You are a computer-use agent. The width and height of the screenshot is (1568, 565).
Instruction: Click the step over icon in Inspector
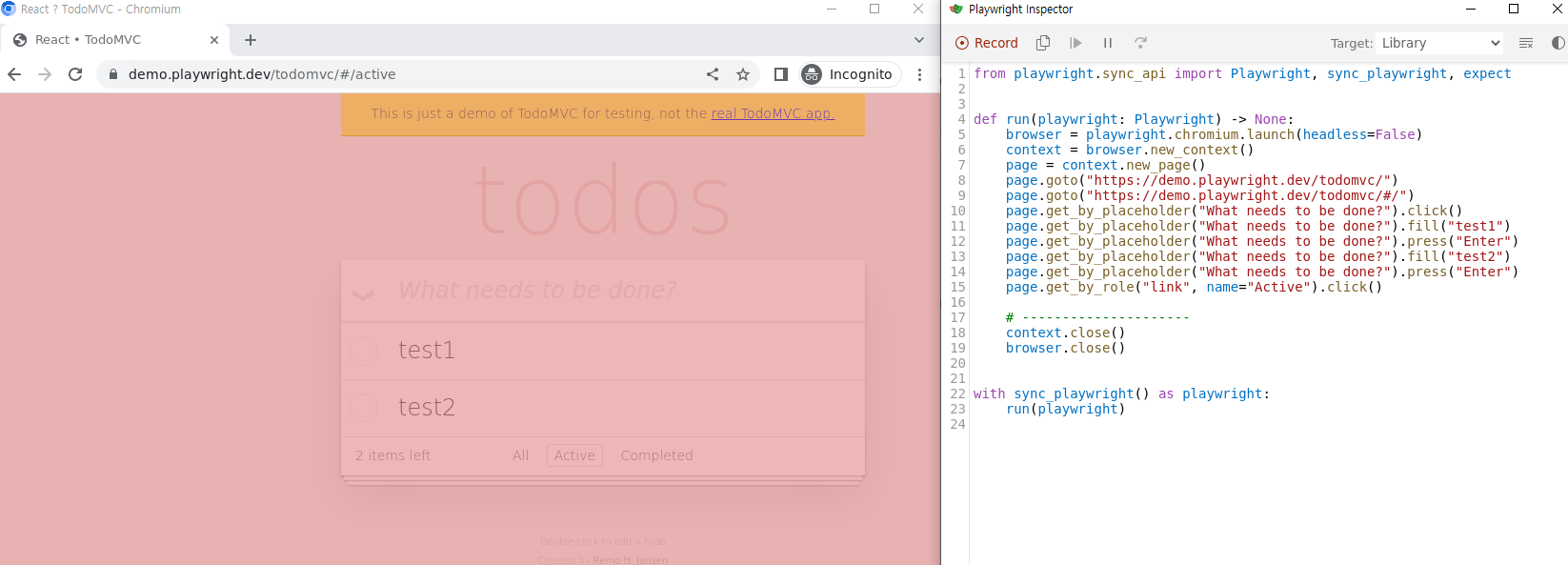tap(1140, 43)
